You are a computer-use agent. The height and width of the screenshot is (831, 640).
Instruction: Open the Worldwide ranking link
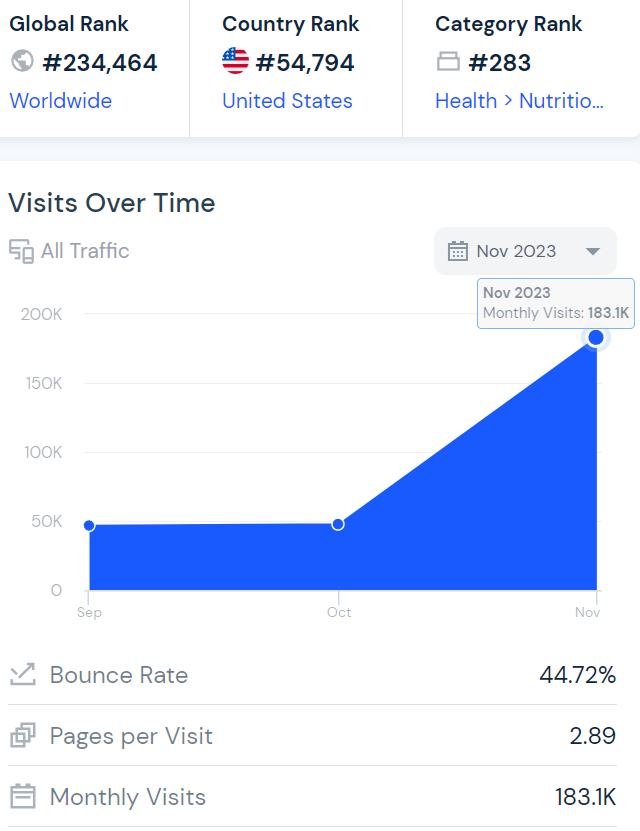(61, 101)
